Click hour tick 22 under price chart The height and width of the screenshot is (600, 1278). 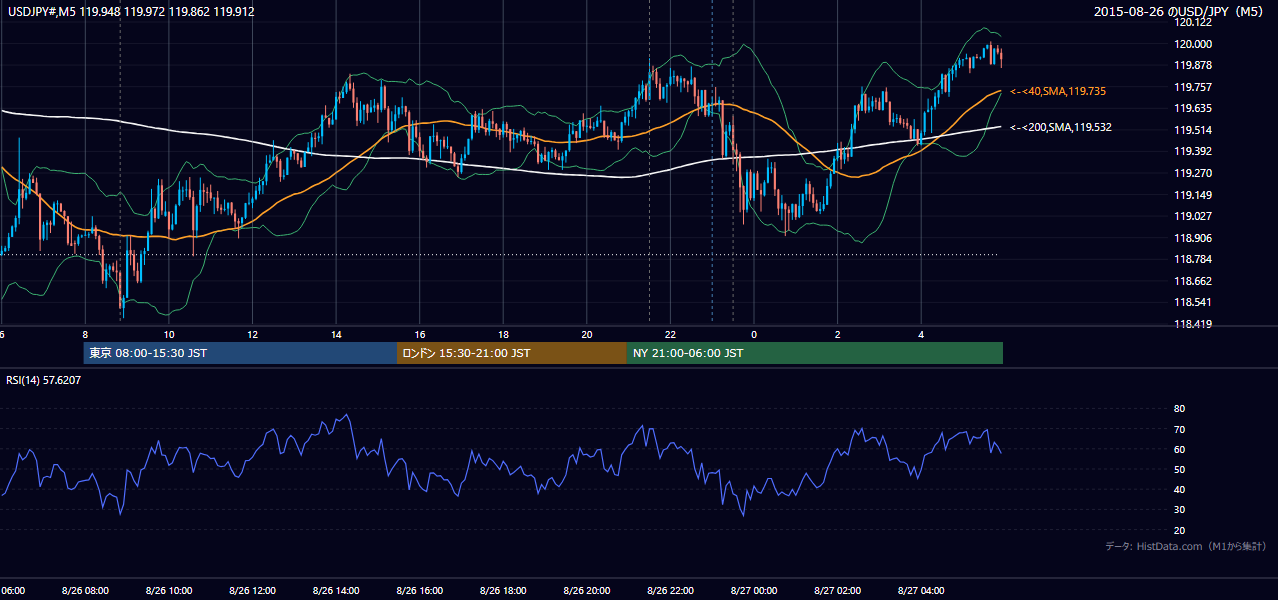click(x=671, y=334)
